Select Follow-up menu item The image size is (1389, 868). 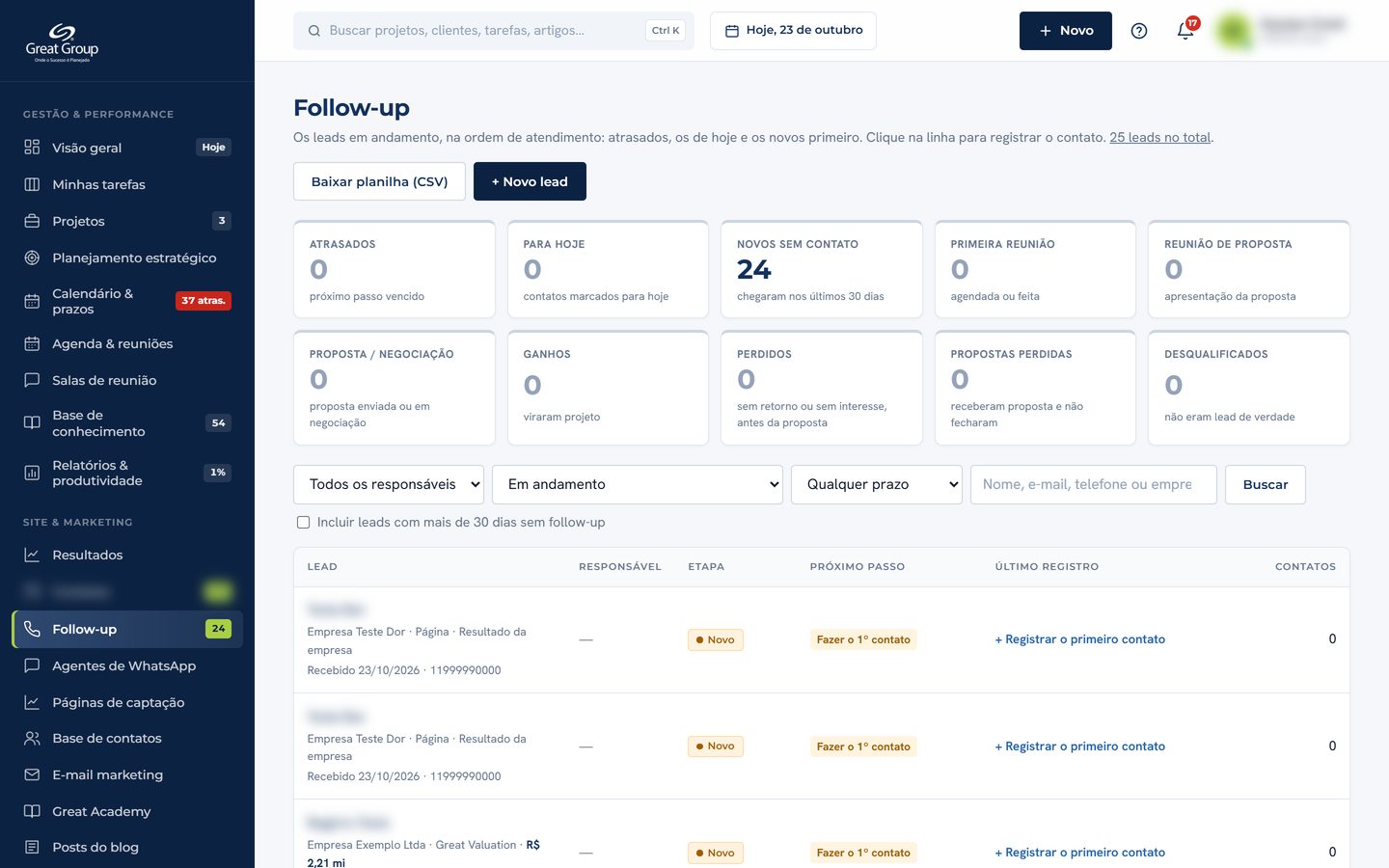tap(127, 629)
